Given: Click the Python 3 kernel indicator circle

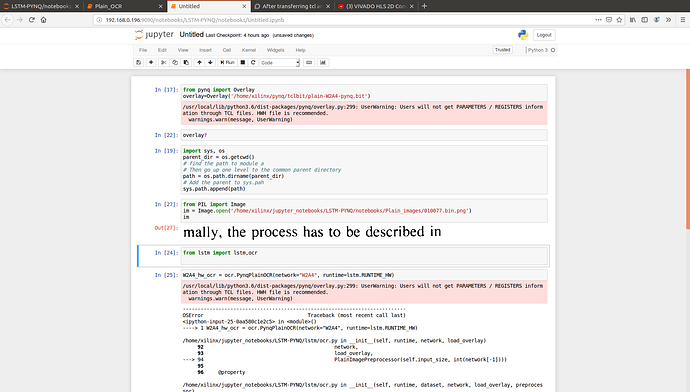Looking at the screenshot, I should coord(553,50).
